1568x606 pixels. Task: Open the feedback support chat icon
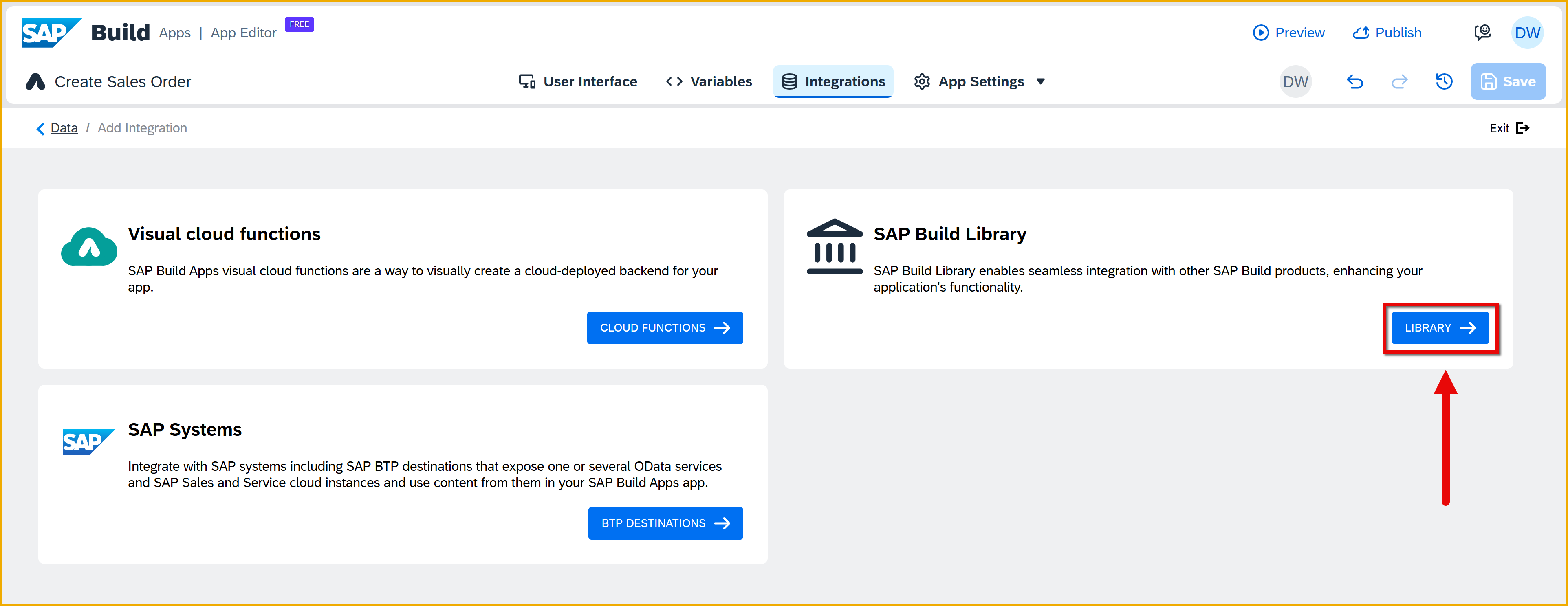click(1482, 32)
